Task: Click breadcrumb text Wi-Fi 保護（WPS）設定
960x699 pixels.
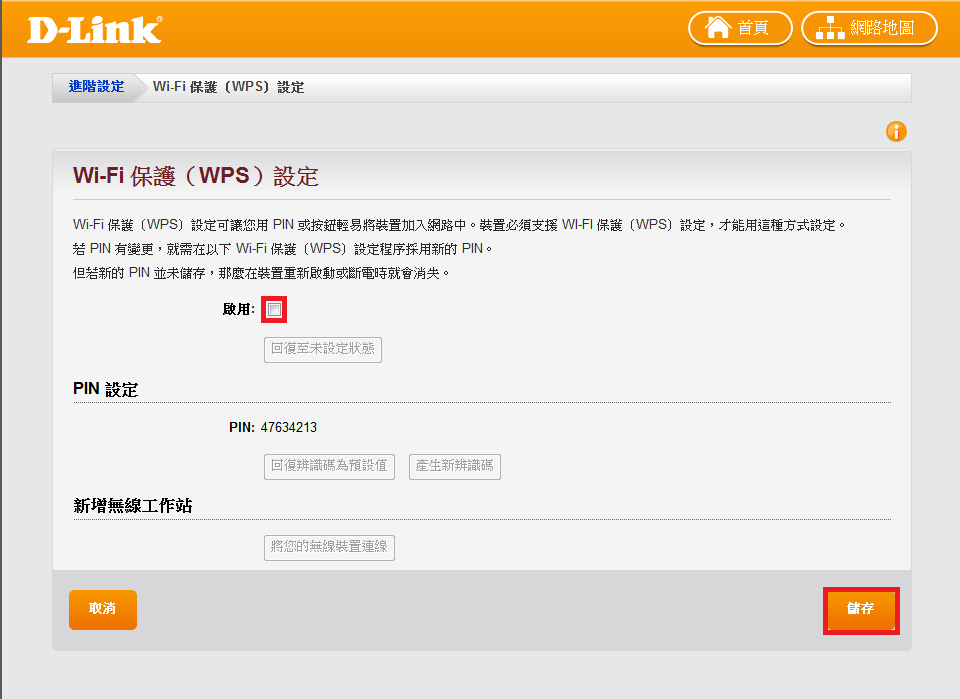Action: 228,87
